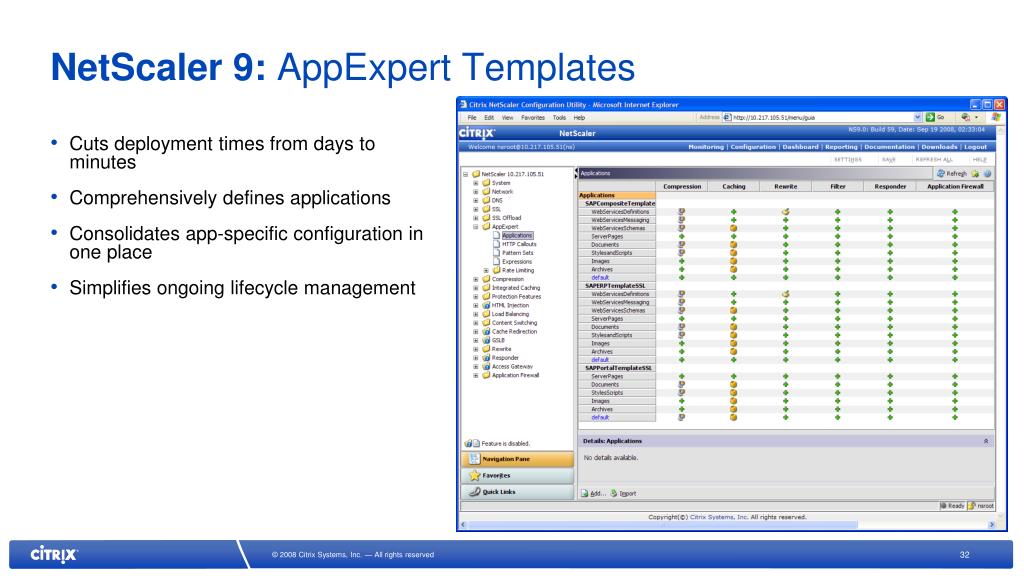1024x576 pixels.
Task: Click the horizontal scrollbar left arrow
Action: [464, 524]
